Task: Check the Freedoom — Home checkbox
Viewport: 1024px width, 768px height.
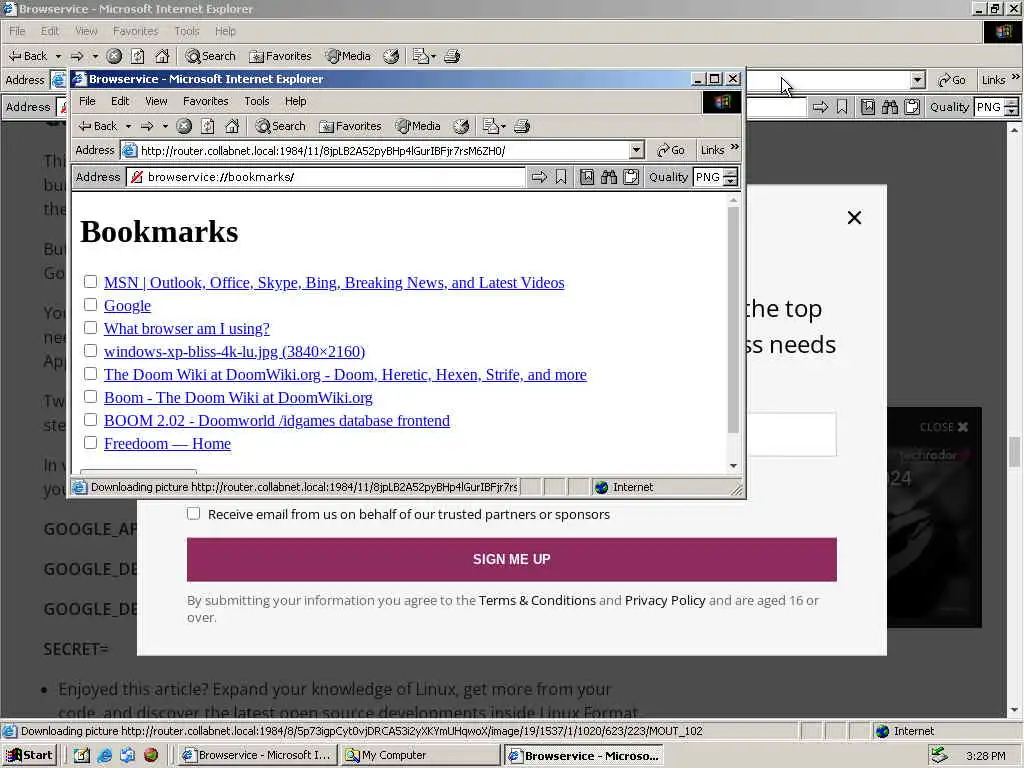Action: (x=91, y=442)
